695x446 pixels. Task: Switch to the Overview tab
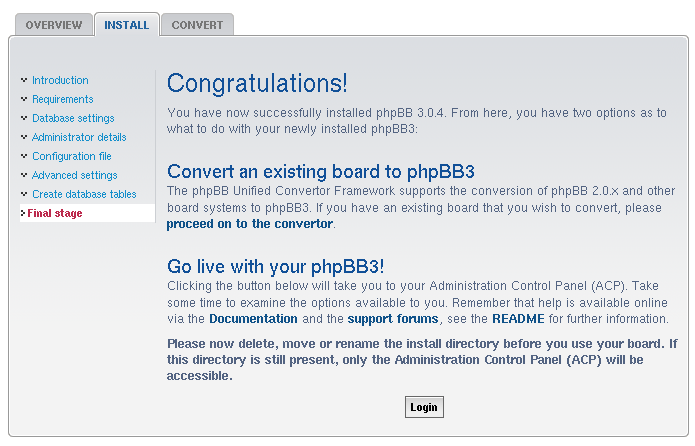[54, 25]
